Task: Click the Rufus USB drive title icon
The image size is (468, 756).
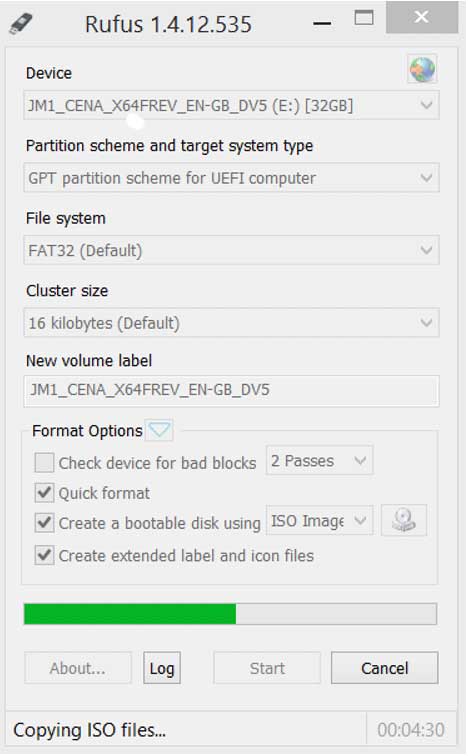Action: click(21, 23)
